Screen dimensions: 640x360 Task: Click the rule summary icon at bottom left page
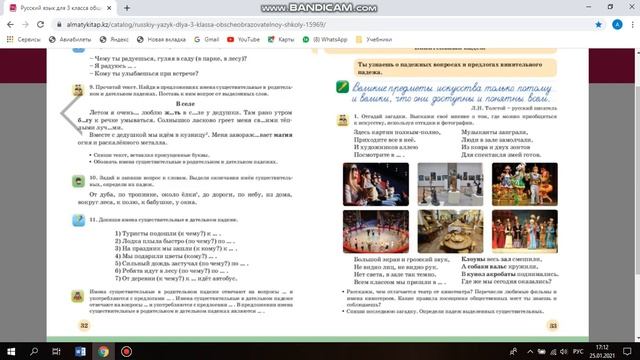pyautogui.click(x=78, y=296)
